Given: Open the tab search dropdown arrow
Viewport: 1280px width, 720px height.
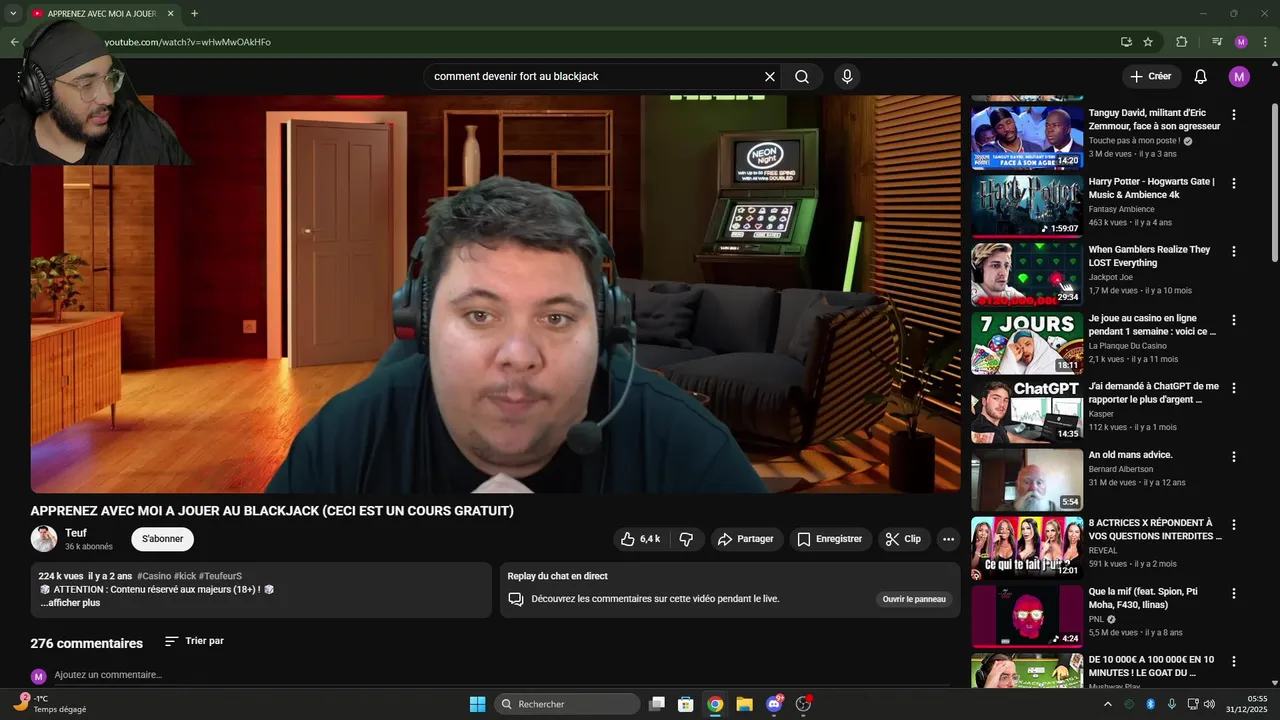Looking at the screenshot, I should [x=13, y=13].
